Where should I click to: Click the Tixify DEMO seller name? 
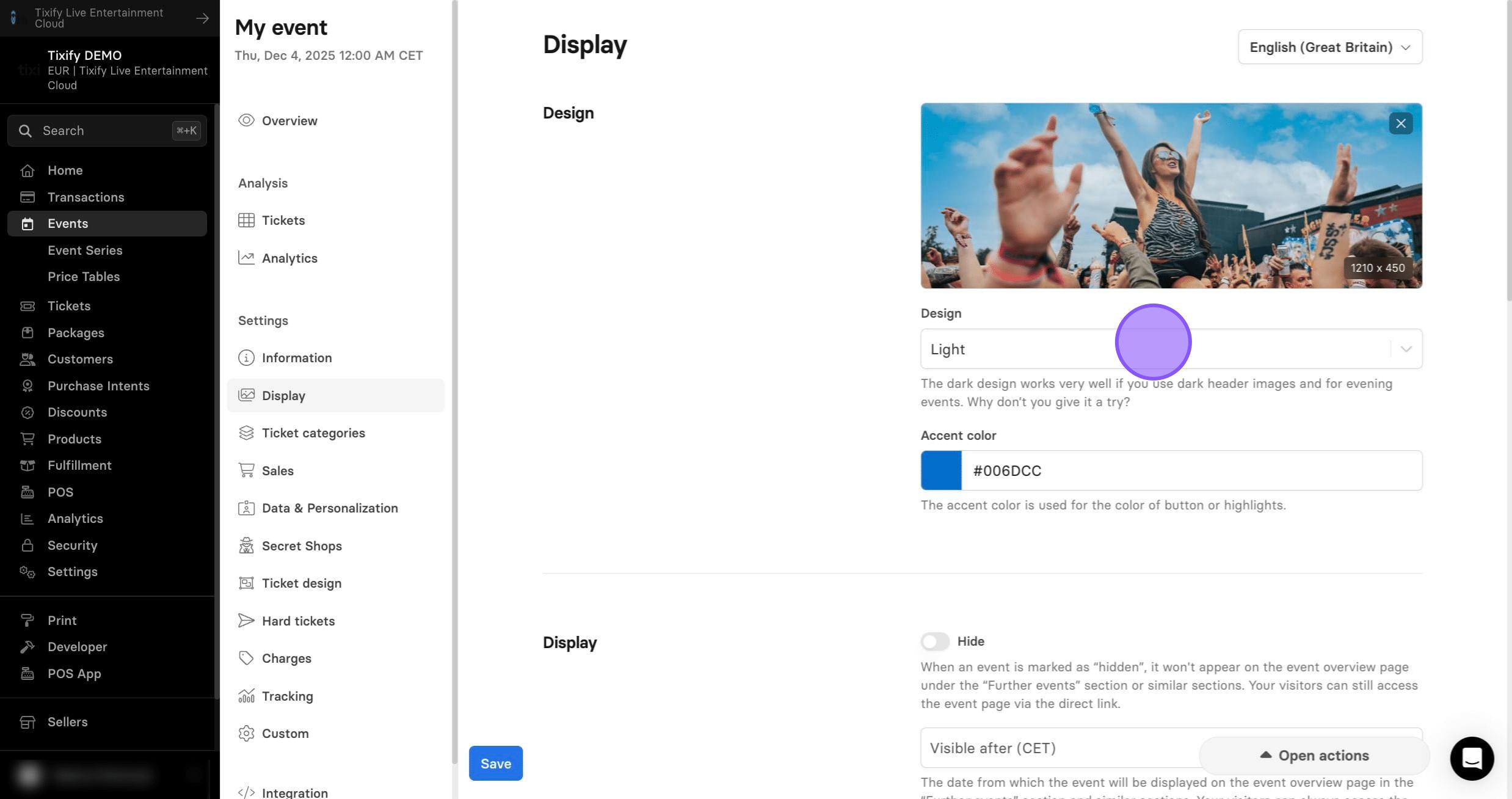pos(84,56)
